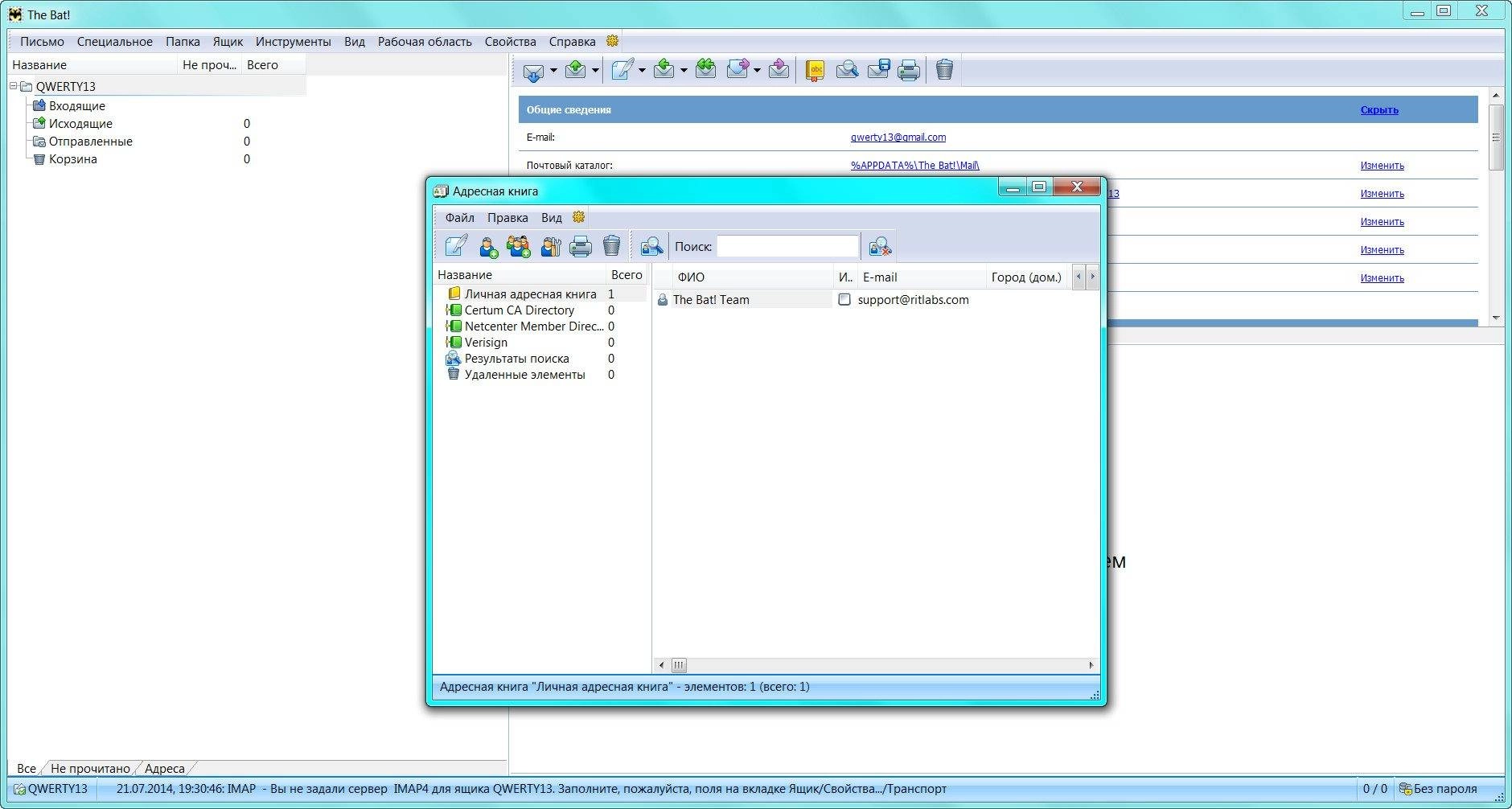Click the password key icon in status bar
Image resolution: width=1512 pixels, height=809 pixels.
click(1406, 789)
